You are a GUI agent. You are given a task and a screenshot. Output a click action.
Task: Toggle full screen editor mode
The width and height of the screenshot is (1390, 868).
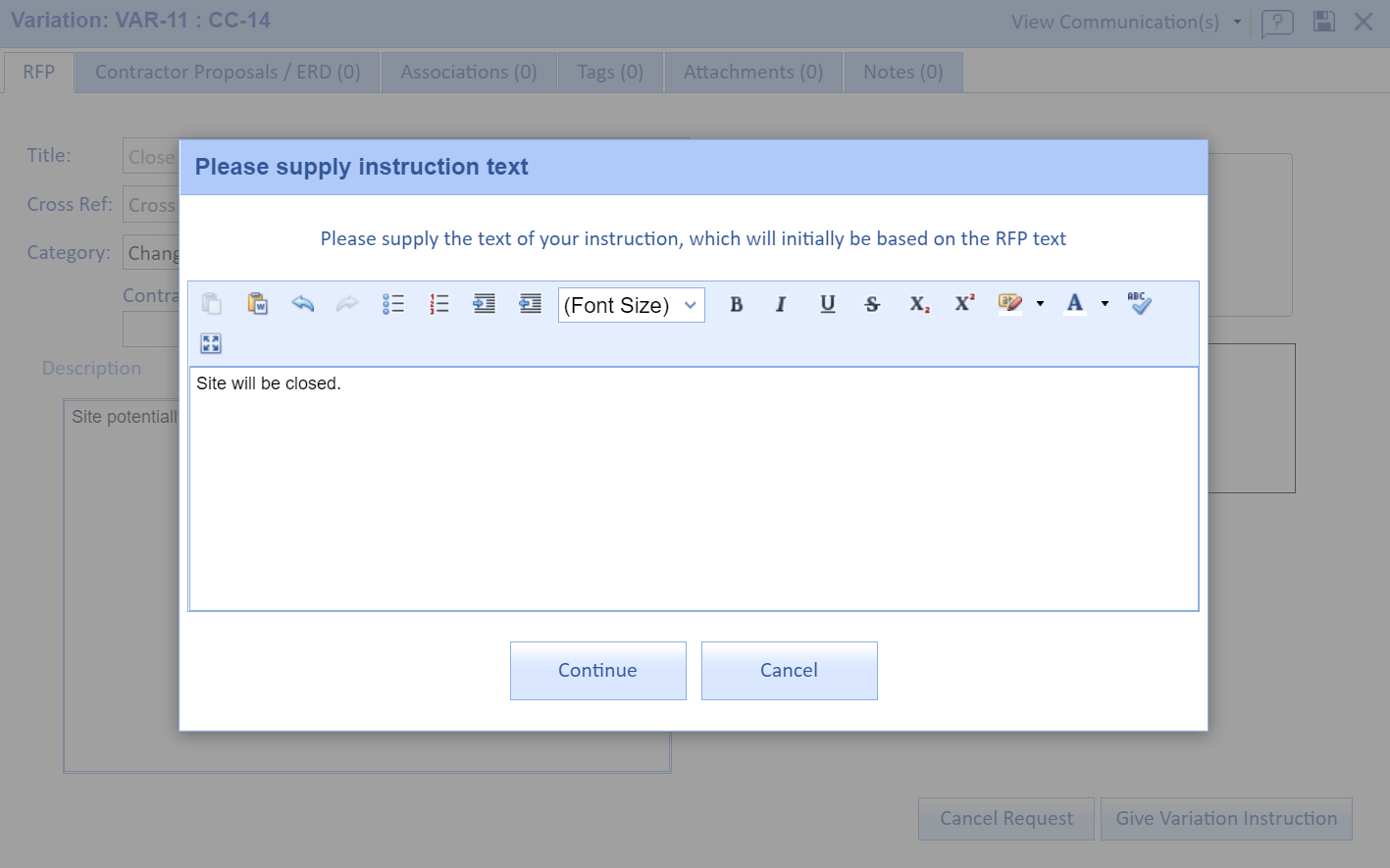click(211, 343)
